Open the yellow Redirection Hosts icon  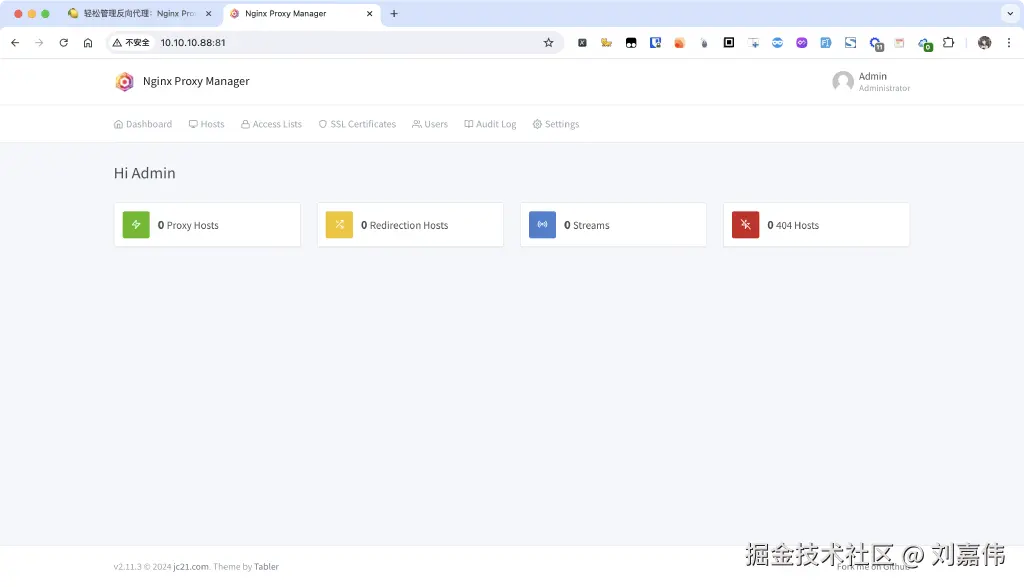339,225
